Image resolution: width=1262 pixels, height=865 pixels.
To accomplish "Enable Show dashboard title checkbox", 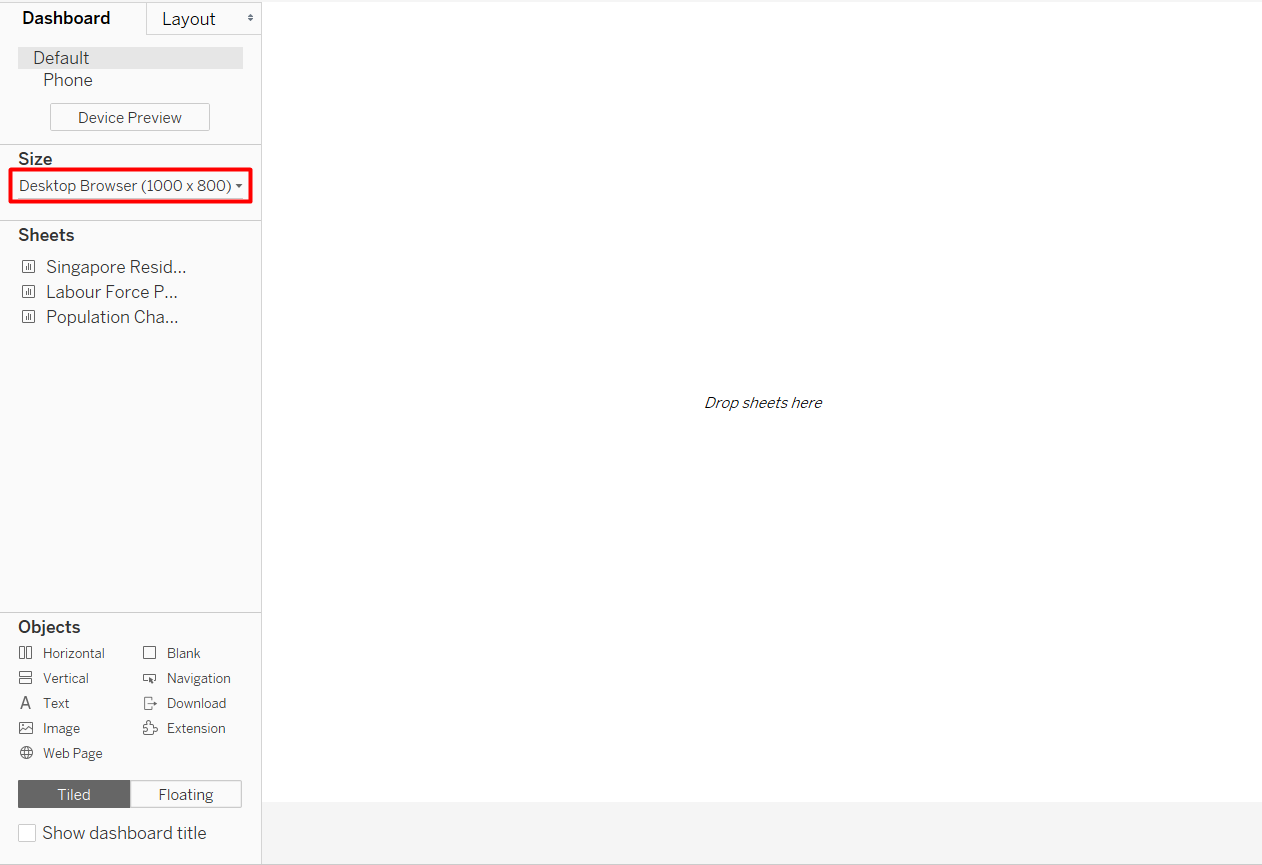I will pyautogui.click(x=27, y=833).
